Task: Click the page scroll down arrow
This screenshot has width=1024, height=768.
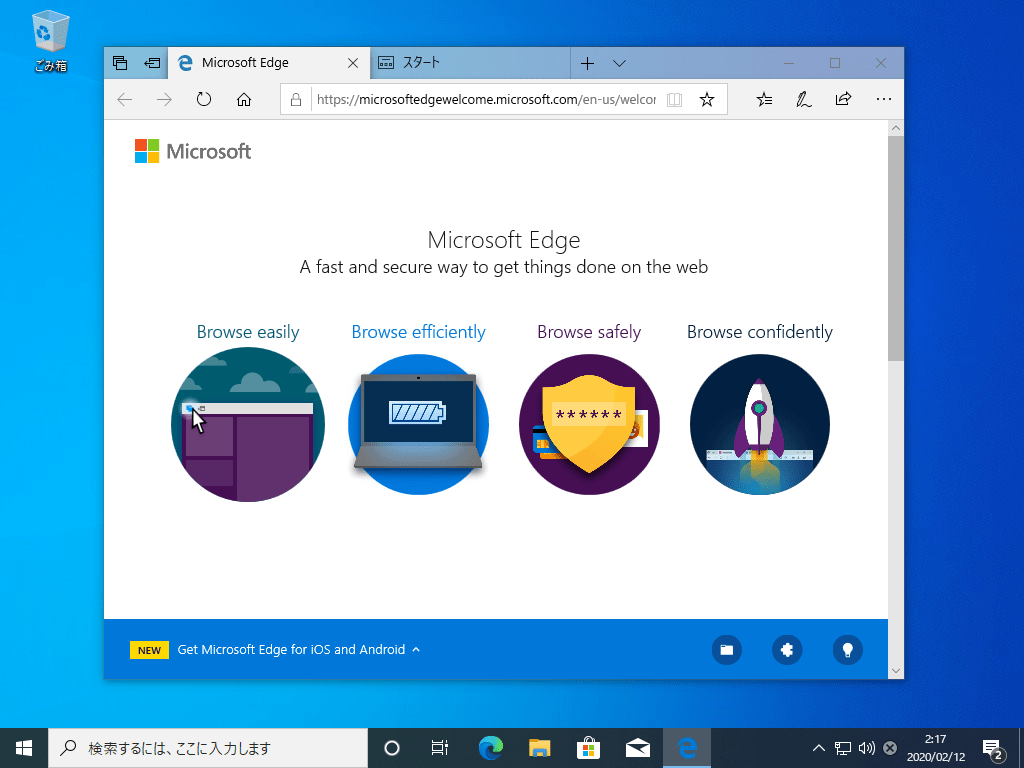Action: click(x=896, y=671)
